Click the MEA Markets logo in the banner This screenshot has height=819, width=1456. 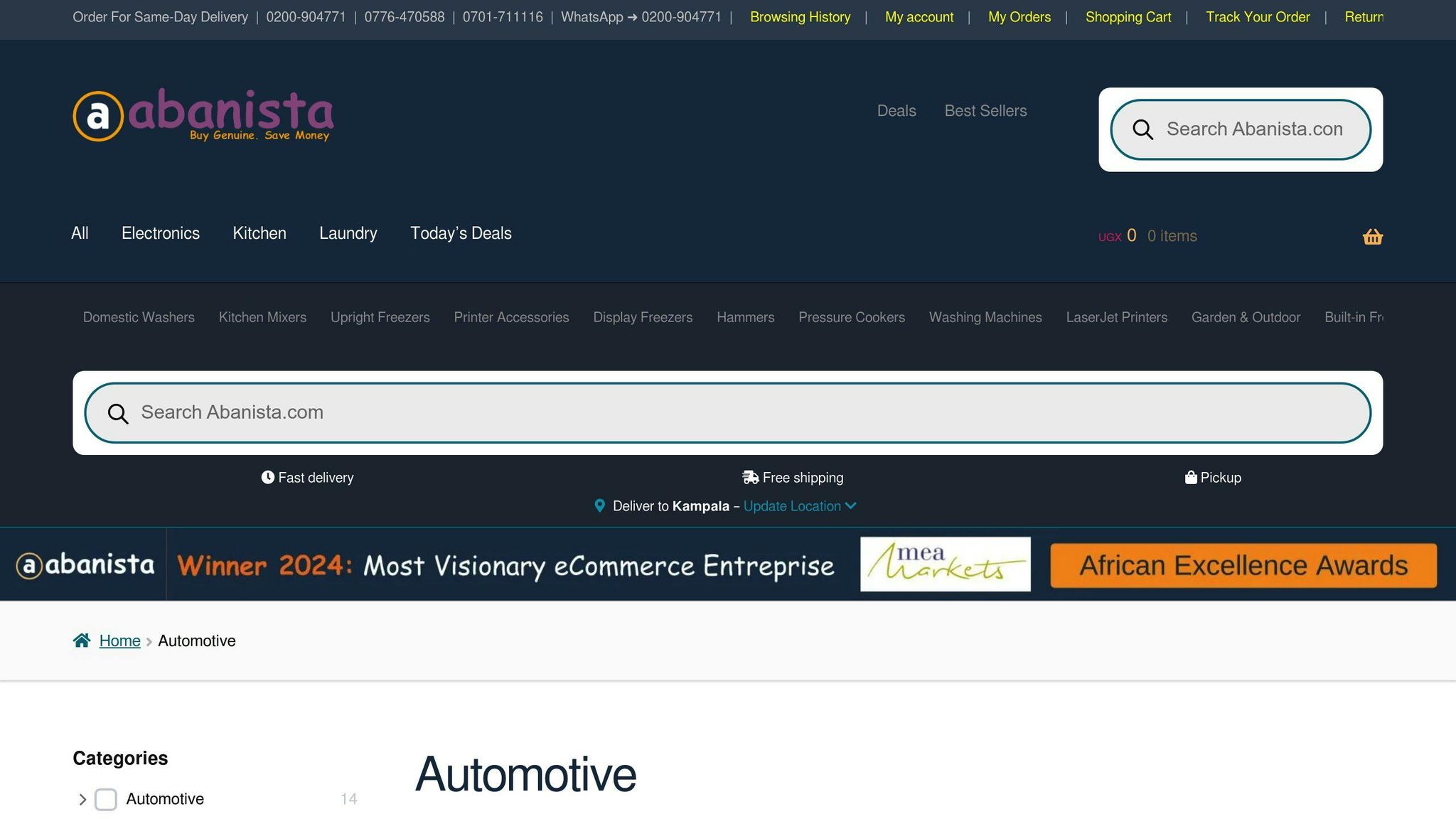pos(945,564)
